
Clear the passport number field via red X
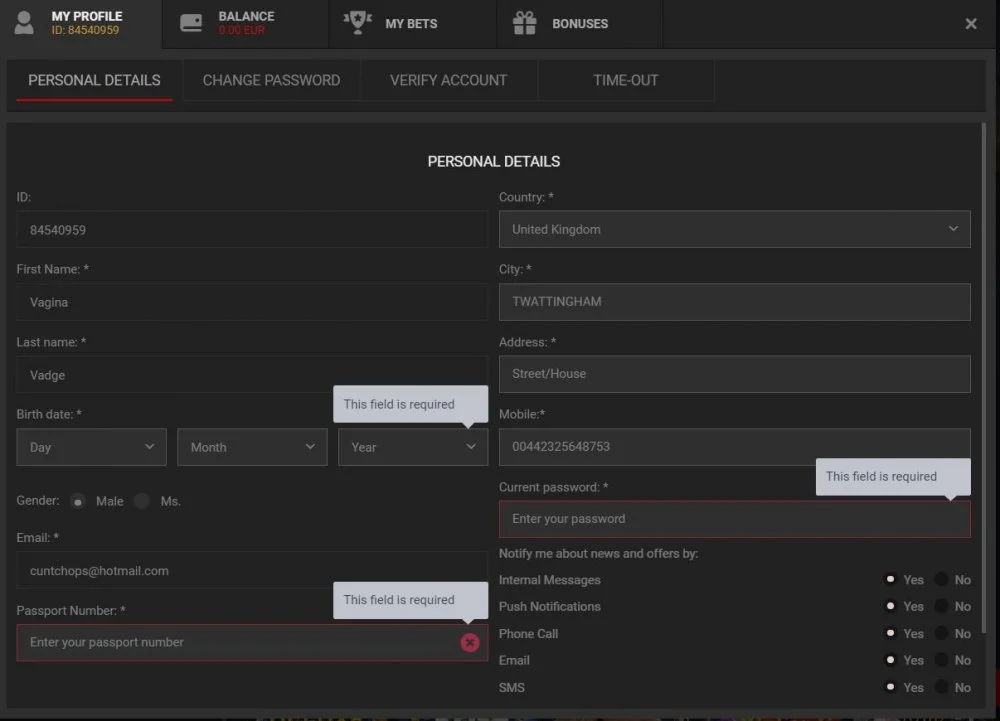pos(470,643)
